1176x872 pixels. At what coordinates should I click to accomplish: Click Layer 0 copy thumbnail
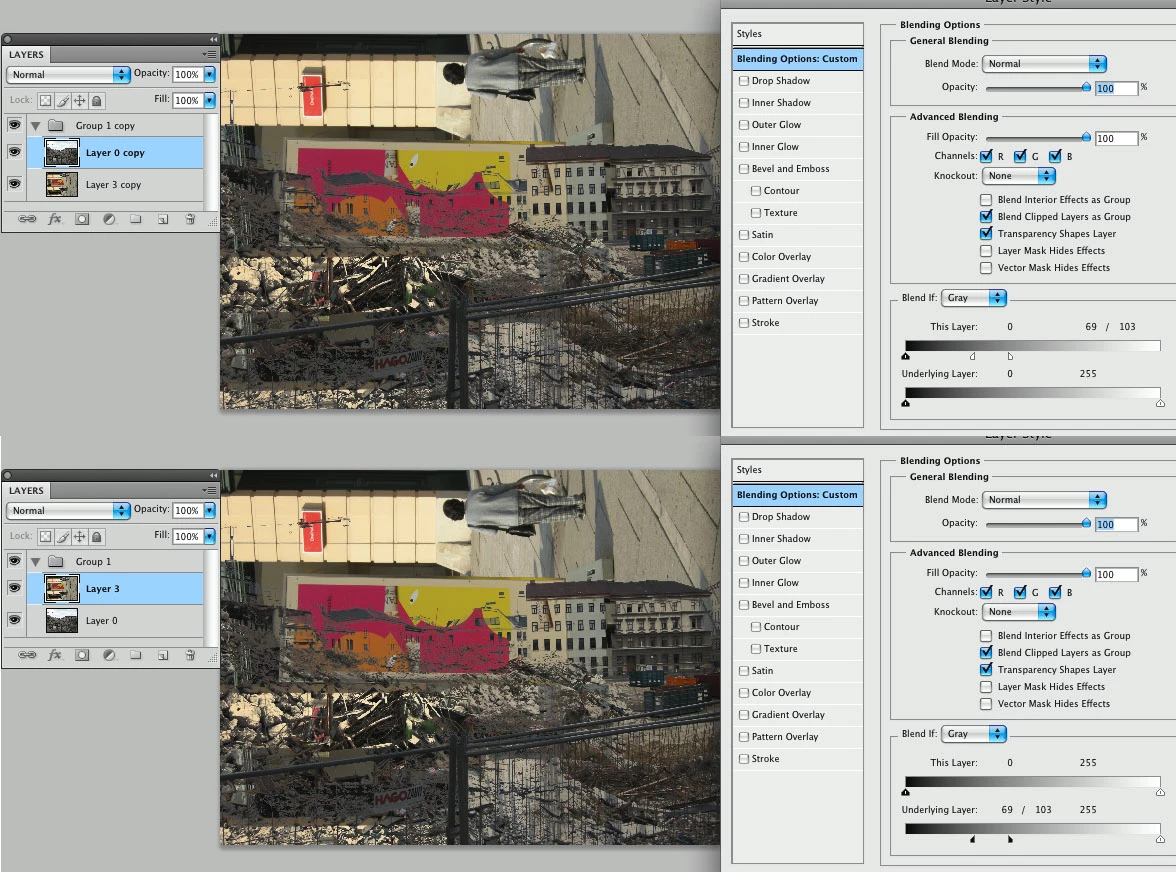click(62, 152)
